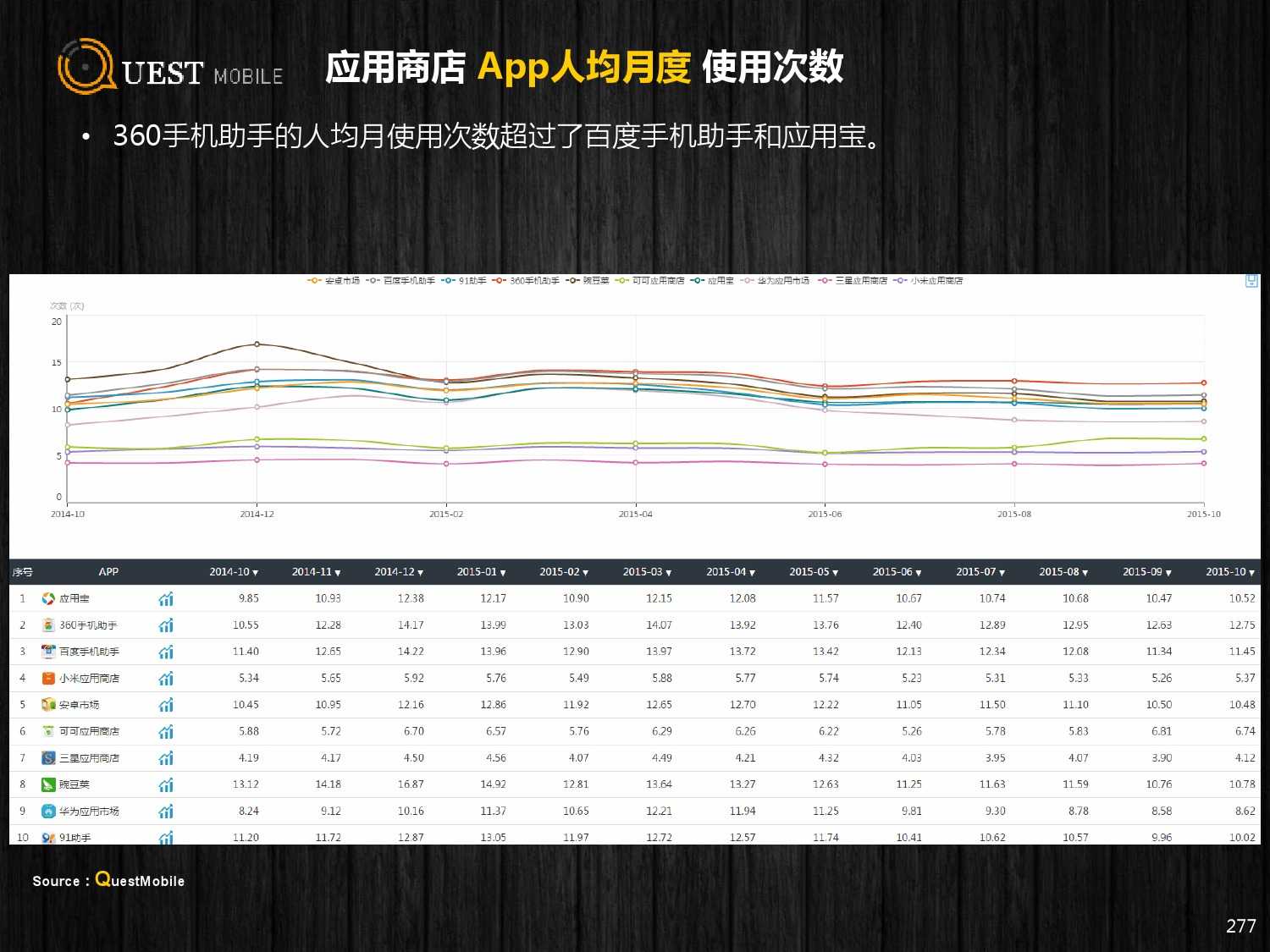Toggle the 应用宝 series in the chart legend

712,280
